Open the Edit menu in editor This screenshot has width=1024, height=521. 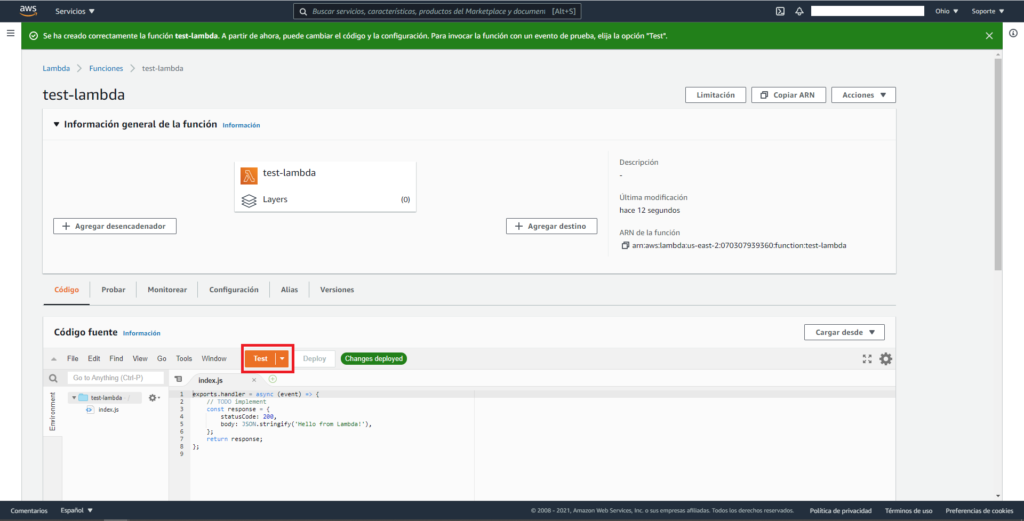coord(94,358)
